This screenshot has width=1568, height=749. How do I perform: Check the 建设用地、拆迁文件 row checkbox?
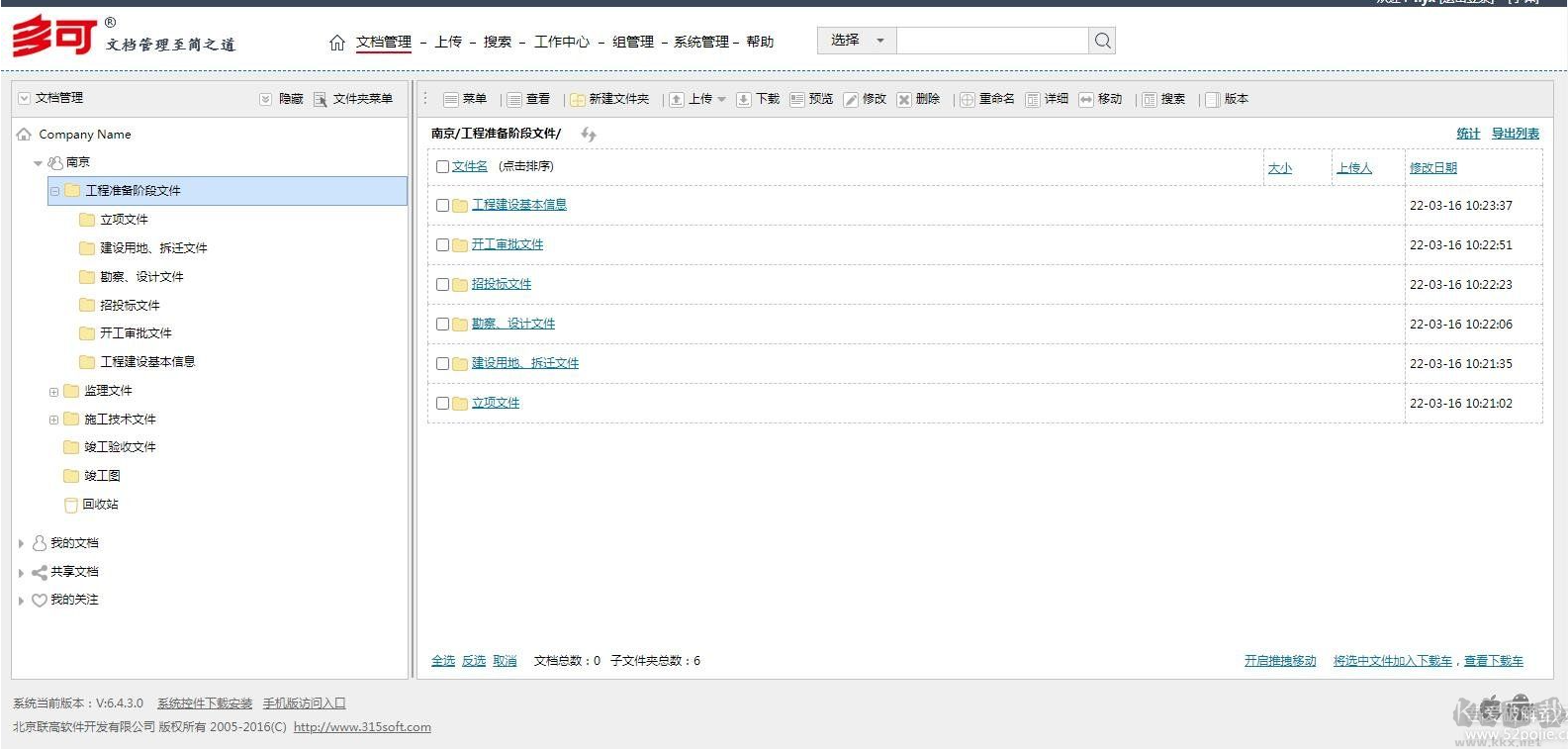click(442, 363)
